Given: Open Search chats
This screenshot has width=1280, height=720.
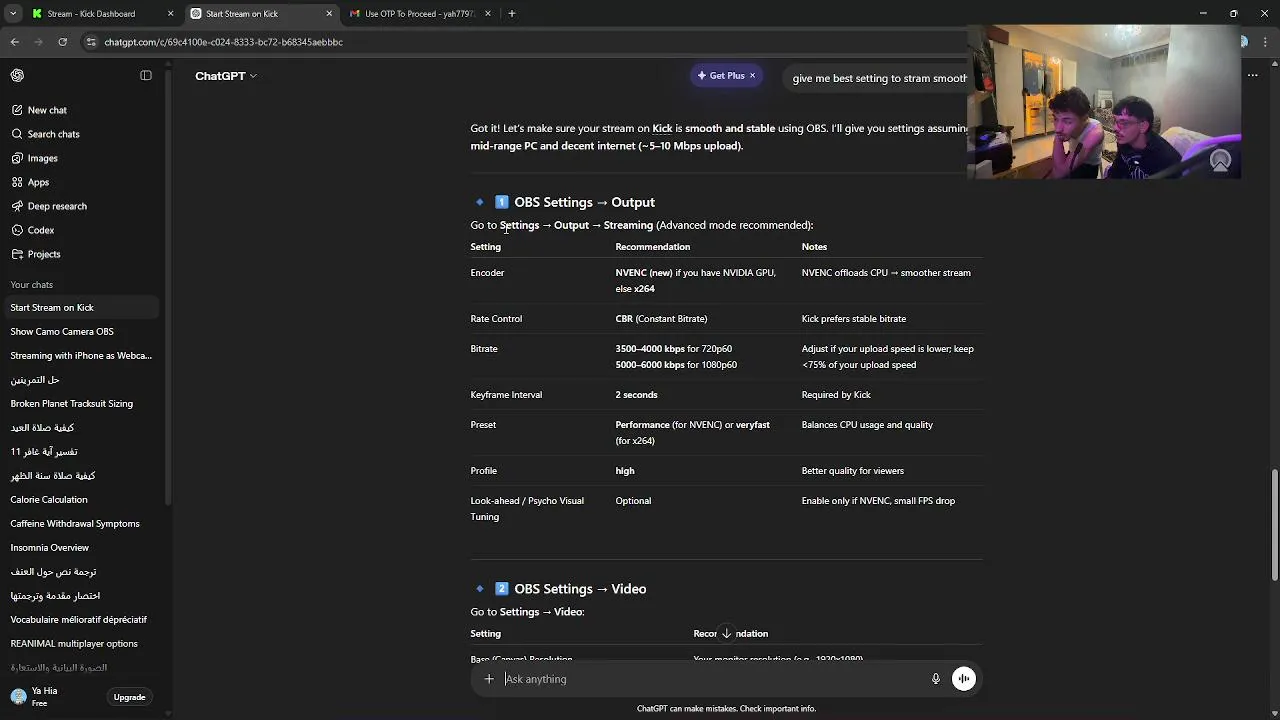Looking at the screenshot, I should tap(53, 134).
